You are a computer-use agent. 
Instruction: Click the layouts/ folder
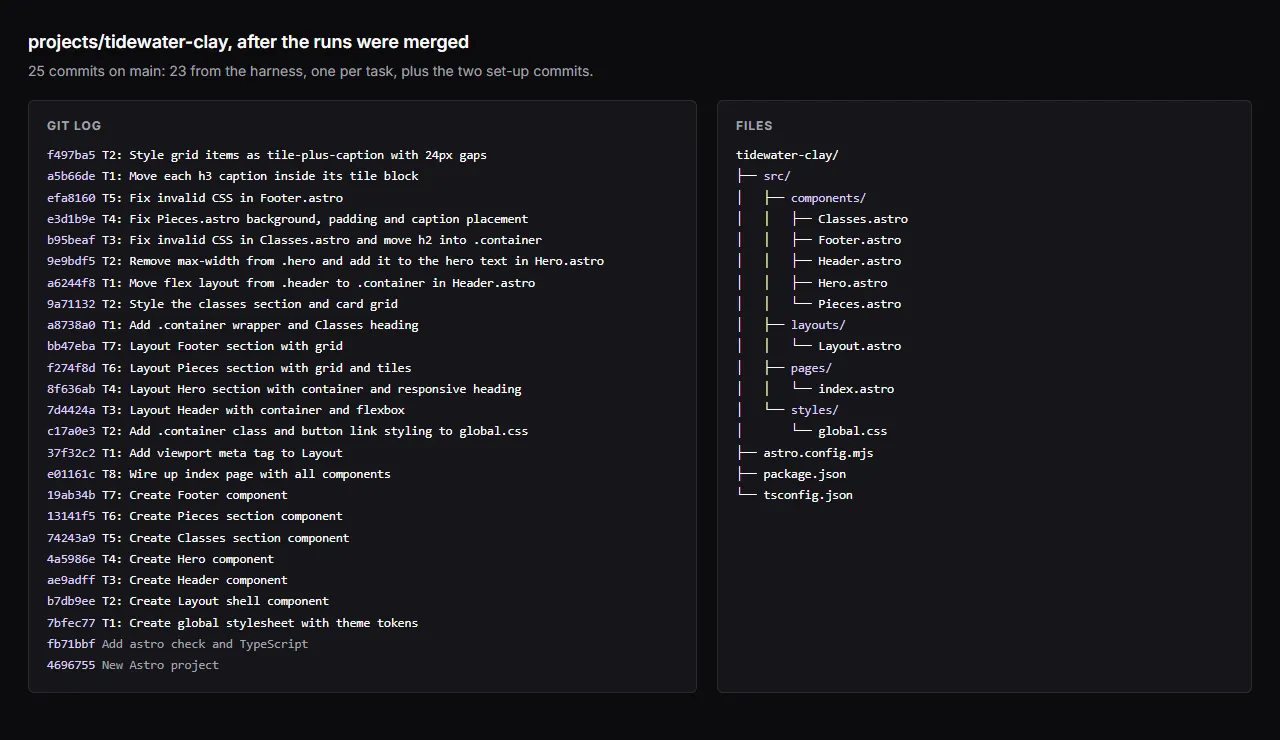click(818, 325)
